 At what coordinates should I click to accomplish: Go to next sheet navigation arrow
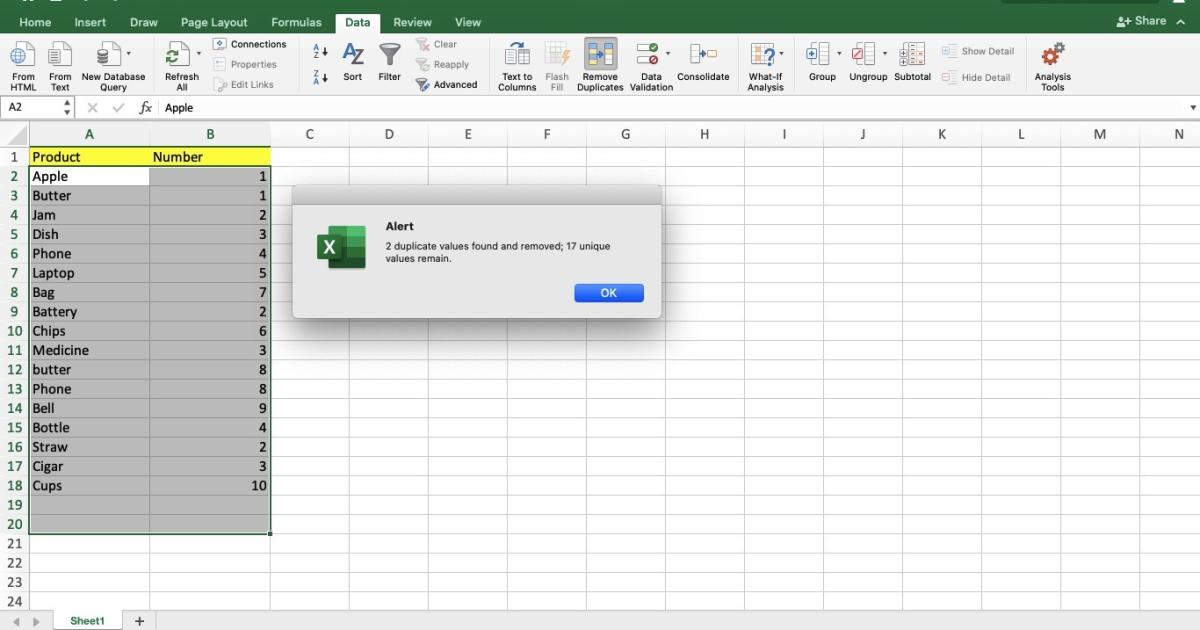point(37,622)
